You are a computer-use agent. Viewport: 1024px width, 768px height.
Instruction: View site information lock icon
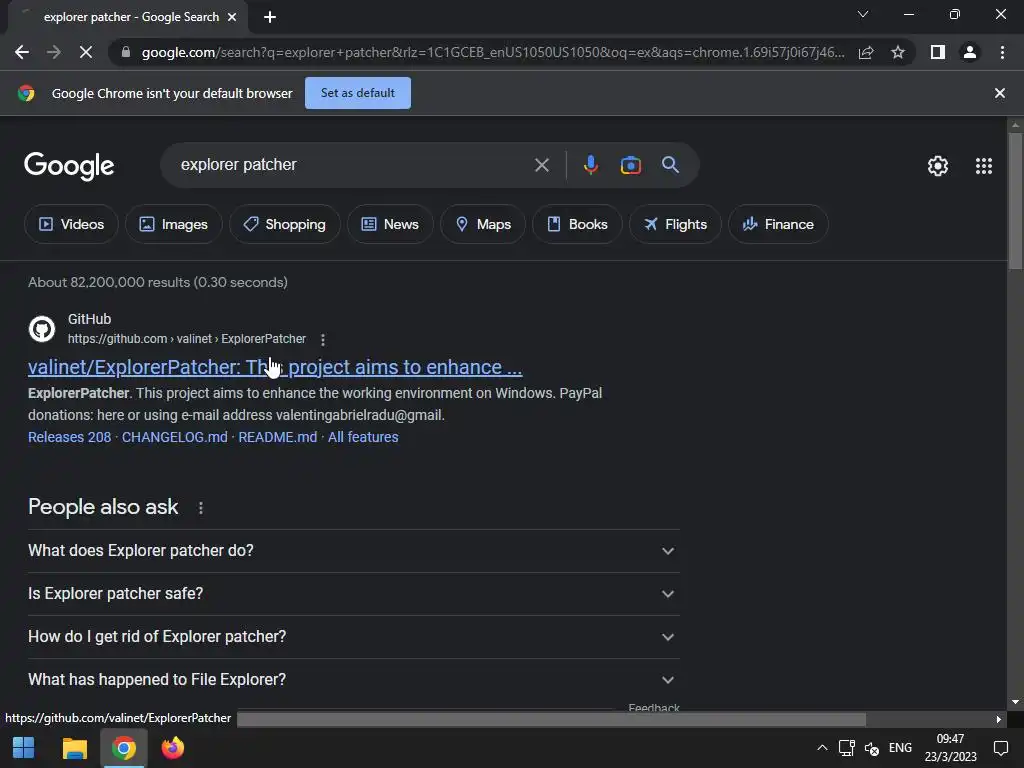126,52
